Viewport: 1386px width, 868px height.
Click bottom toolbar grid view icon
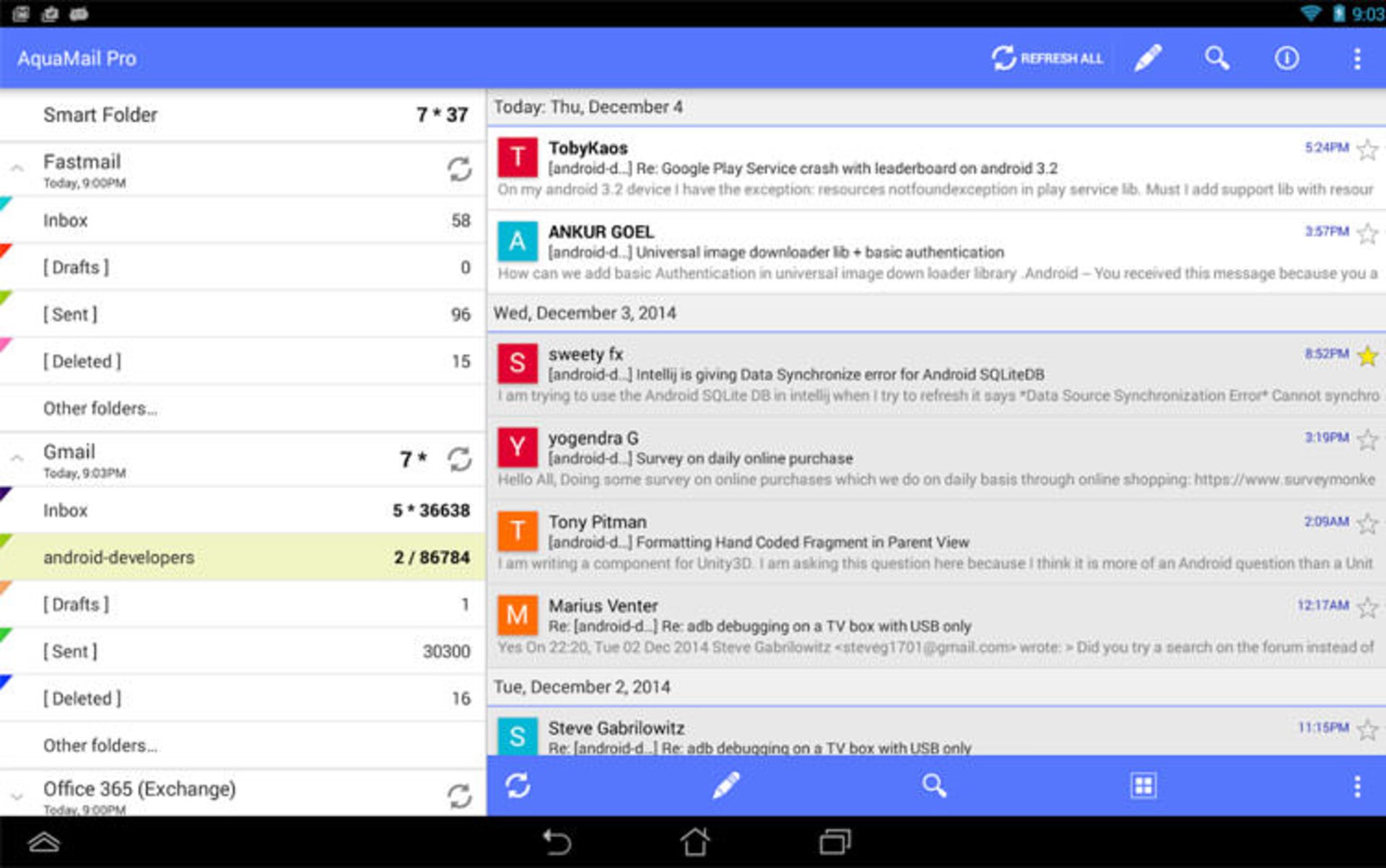(x=1143, y=786)
